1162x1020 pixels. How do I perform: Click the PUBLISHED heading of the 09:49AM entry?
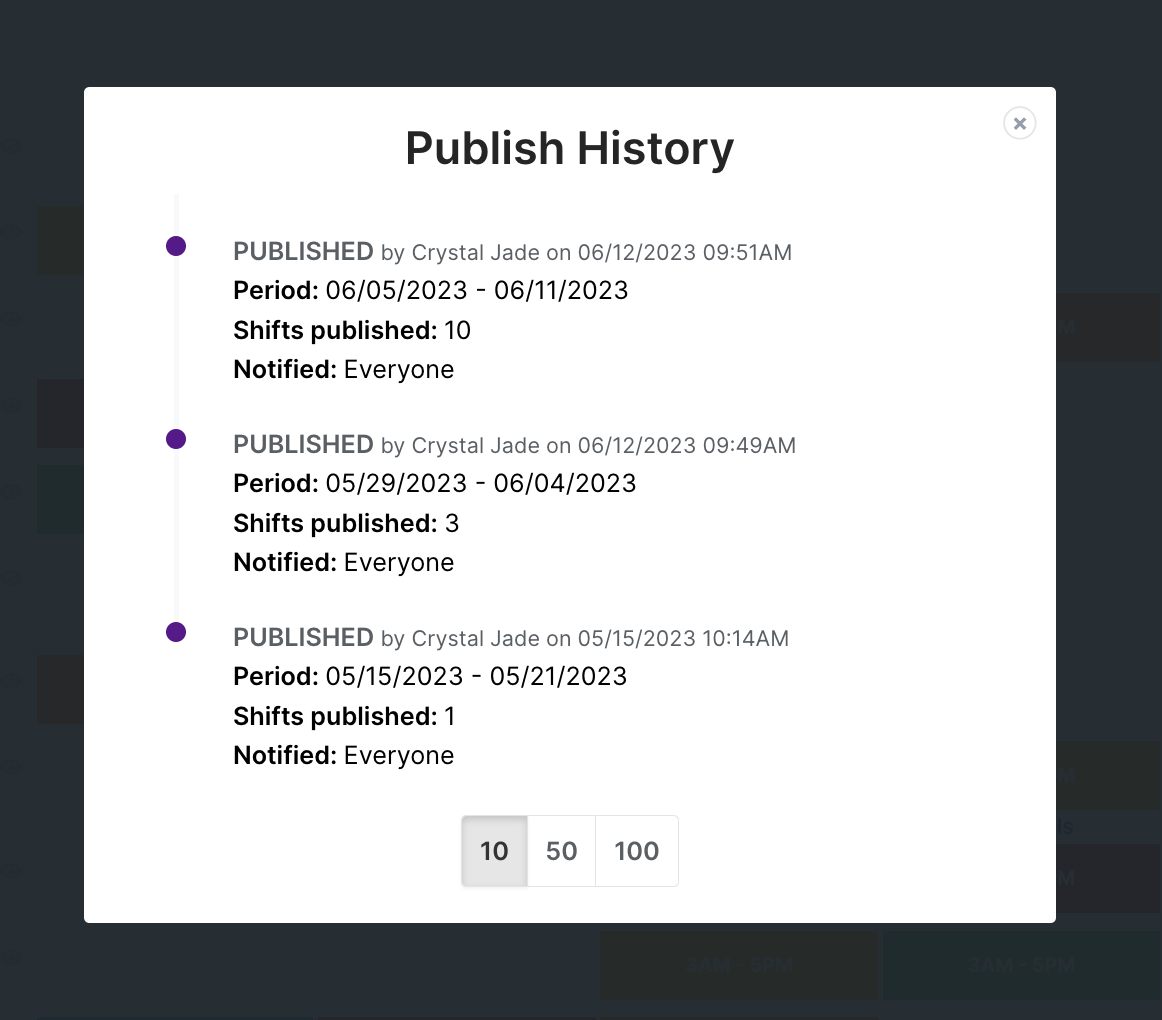coord(302,445)
